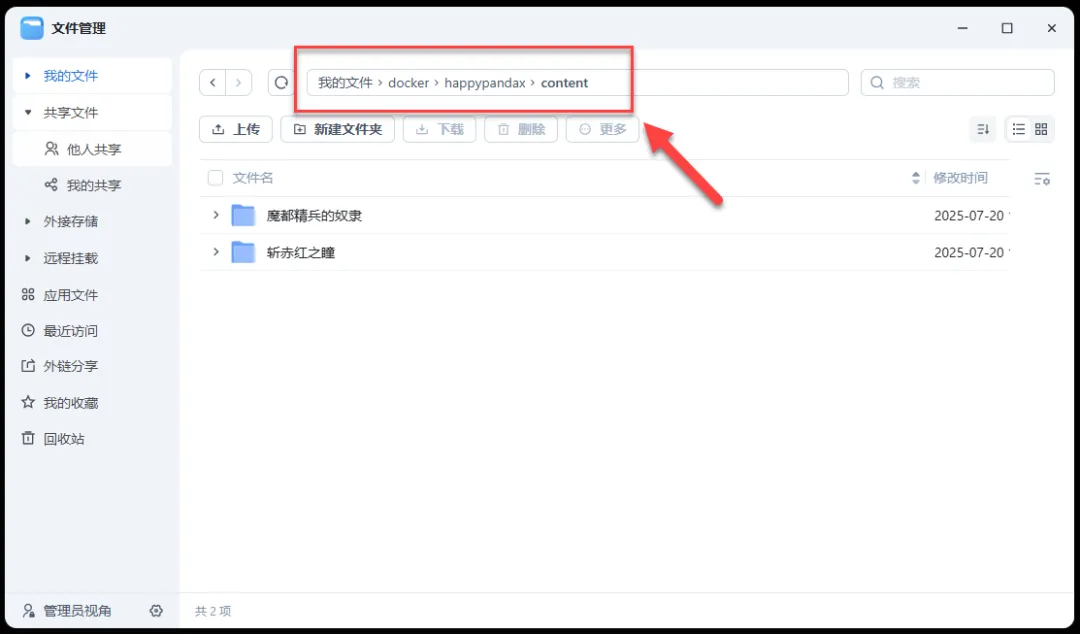Image resolution: width=1080 pixels, height=634 pixels.
Task: Expand 外接存储 in sidebar
Action: point(28,221)
